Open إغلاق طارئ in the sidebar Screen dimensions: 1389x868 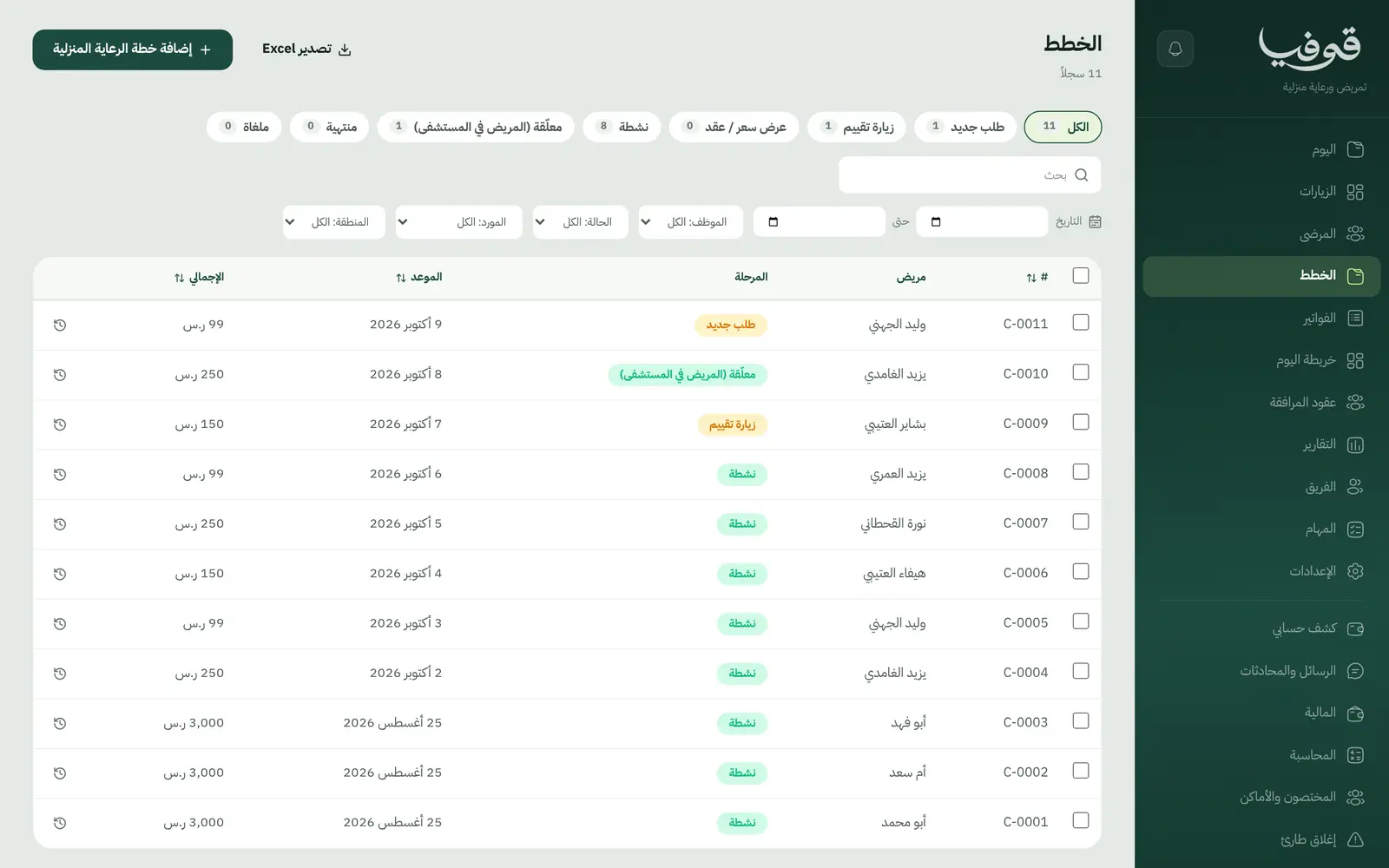[1262, 839]
